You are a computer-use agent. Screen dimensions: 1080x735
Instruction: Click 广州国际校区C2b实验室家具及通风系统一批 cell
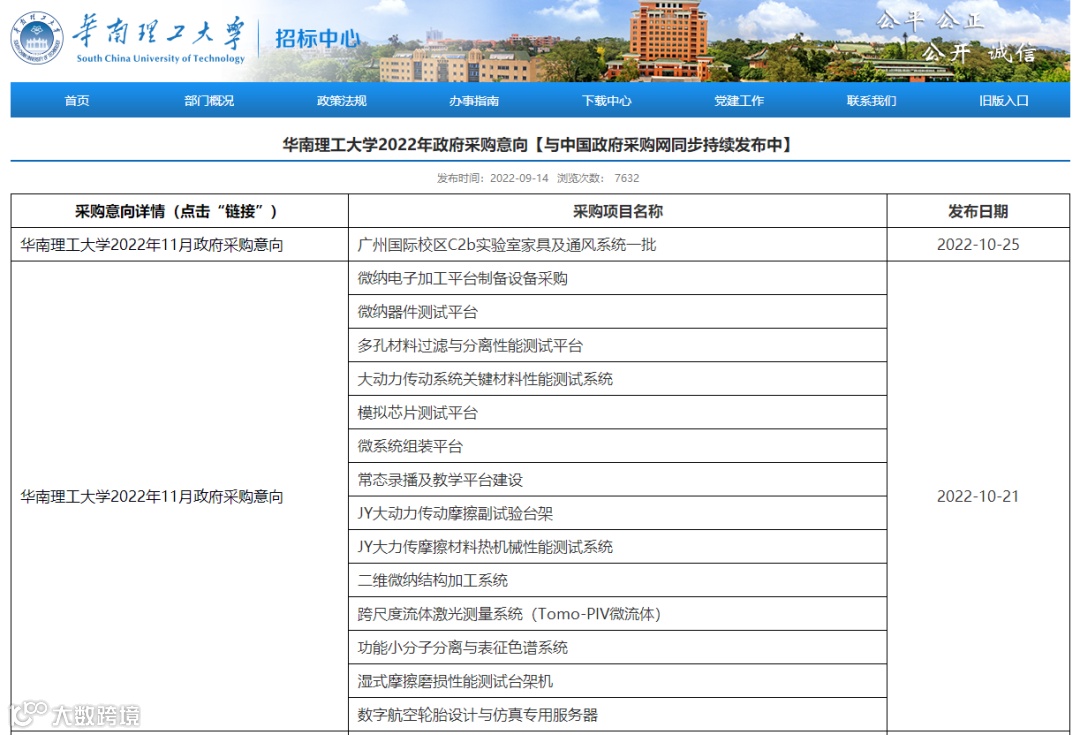tap(618, 245)
